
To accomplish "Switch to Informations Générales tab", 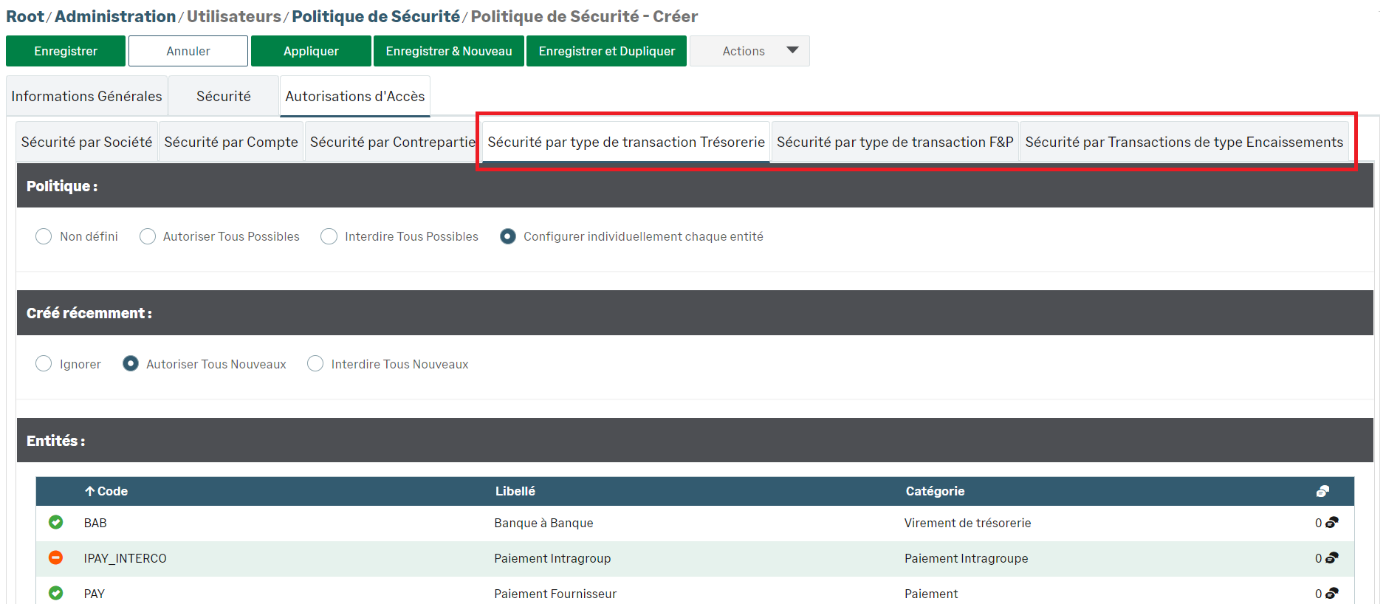I will pos(86,96).
